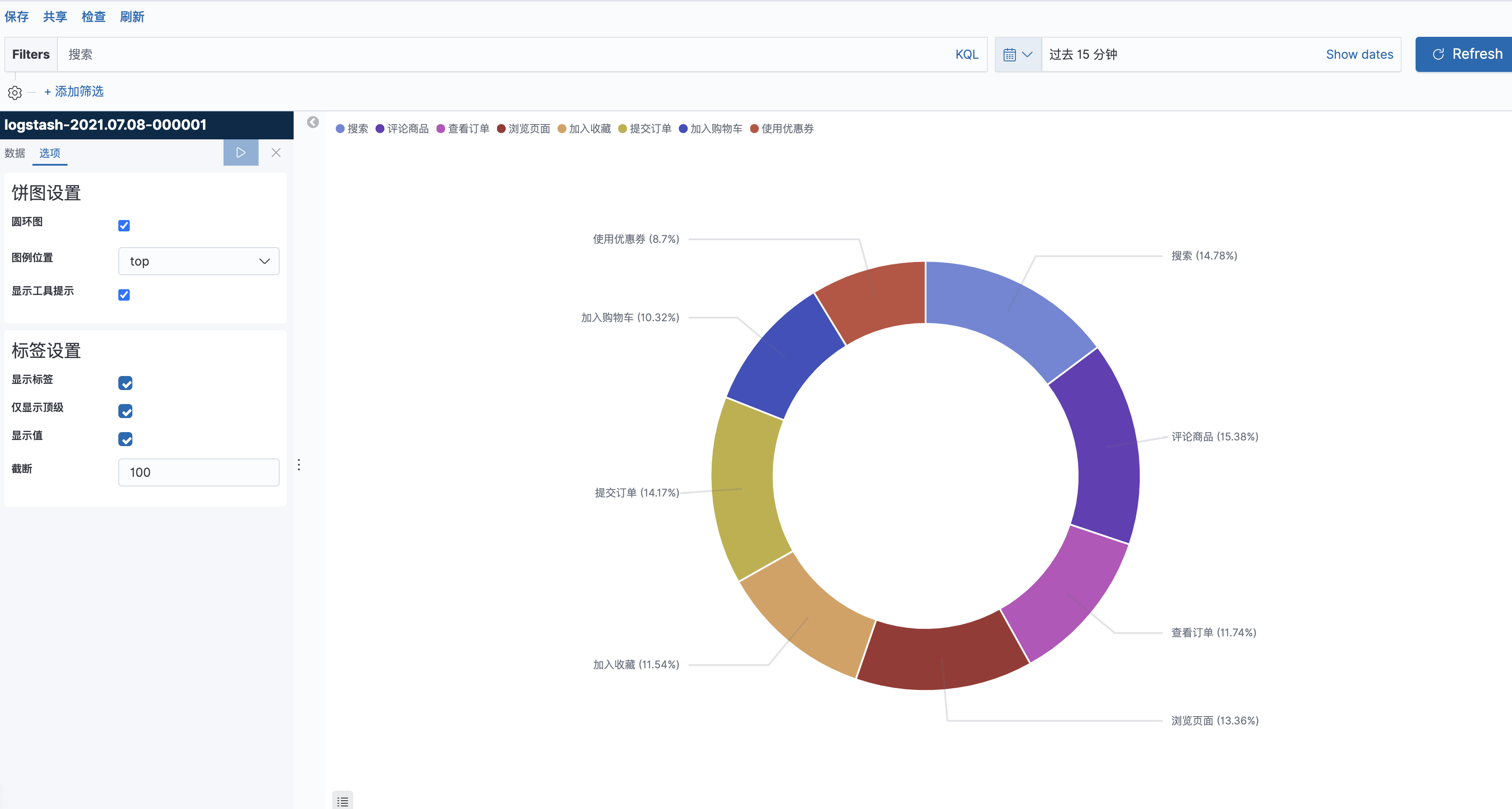Toggle the 仅显示顶级 checkbox
This screenshot has width=1512, height=809.
pos(125,411)
